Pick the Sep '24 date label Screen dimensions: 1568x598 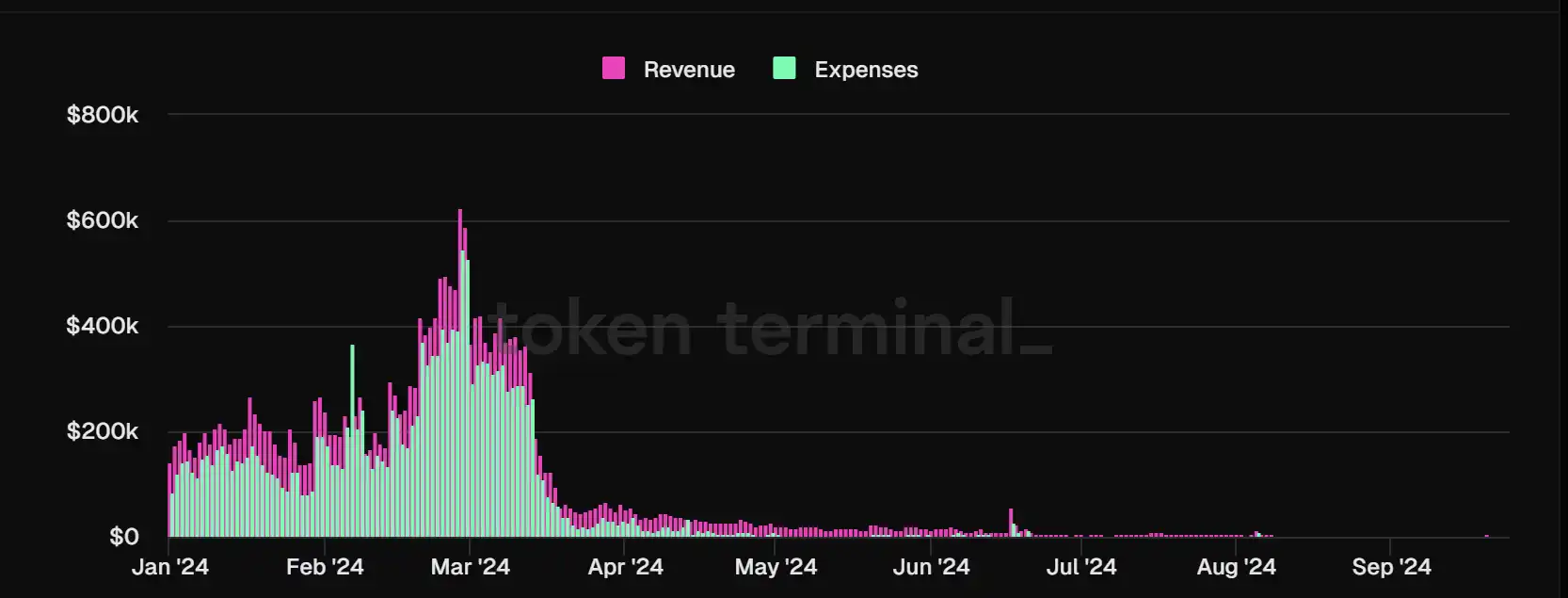pos(1391,567)
